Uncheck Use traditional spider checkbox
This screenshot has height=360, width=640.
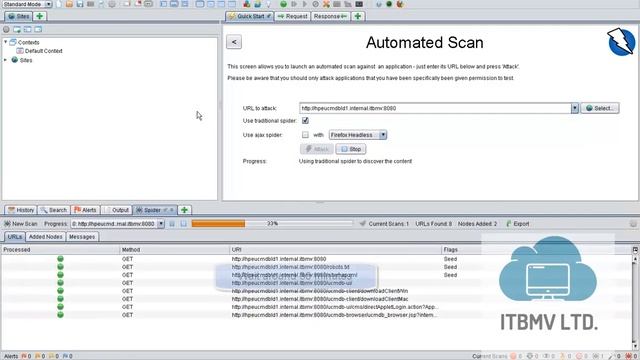click(x=305, y=120)
